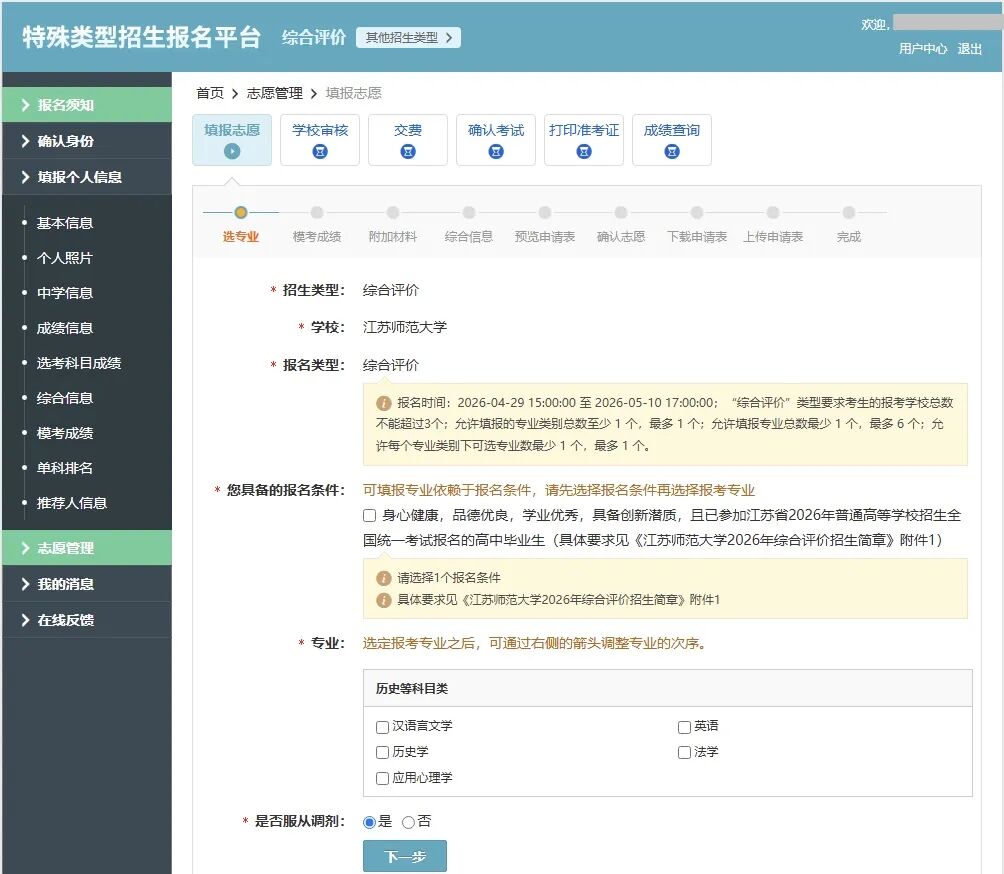The width and height of the screenshot is (1004, 874).
Task: Click the play icon under 填报志愿
Action: tap(232, 152)
